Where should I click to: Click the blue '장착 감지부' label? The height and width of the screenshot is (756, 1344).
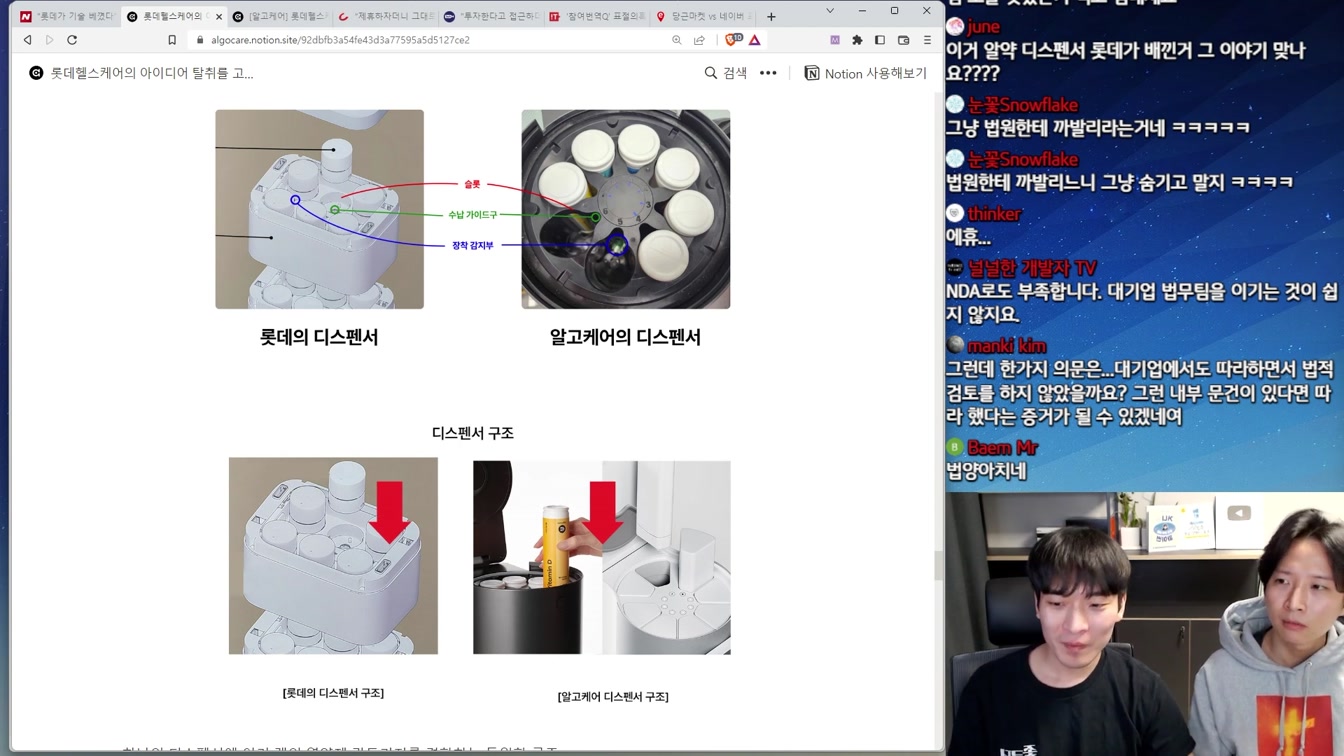coord(472,245)
